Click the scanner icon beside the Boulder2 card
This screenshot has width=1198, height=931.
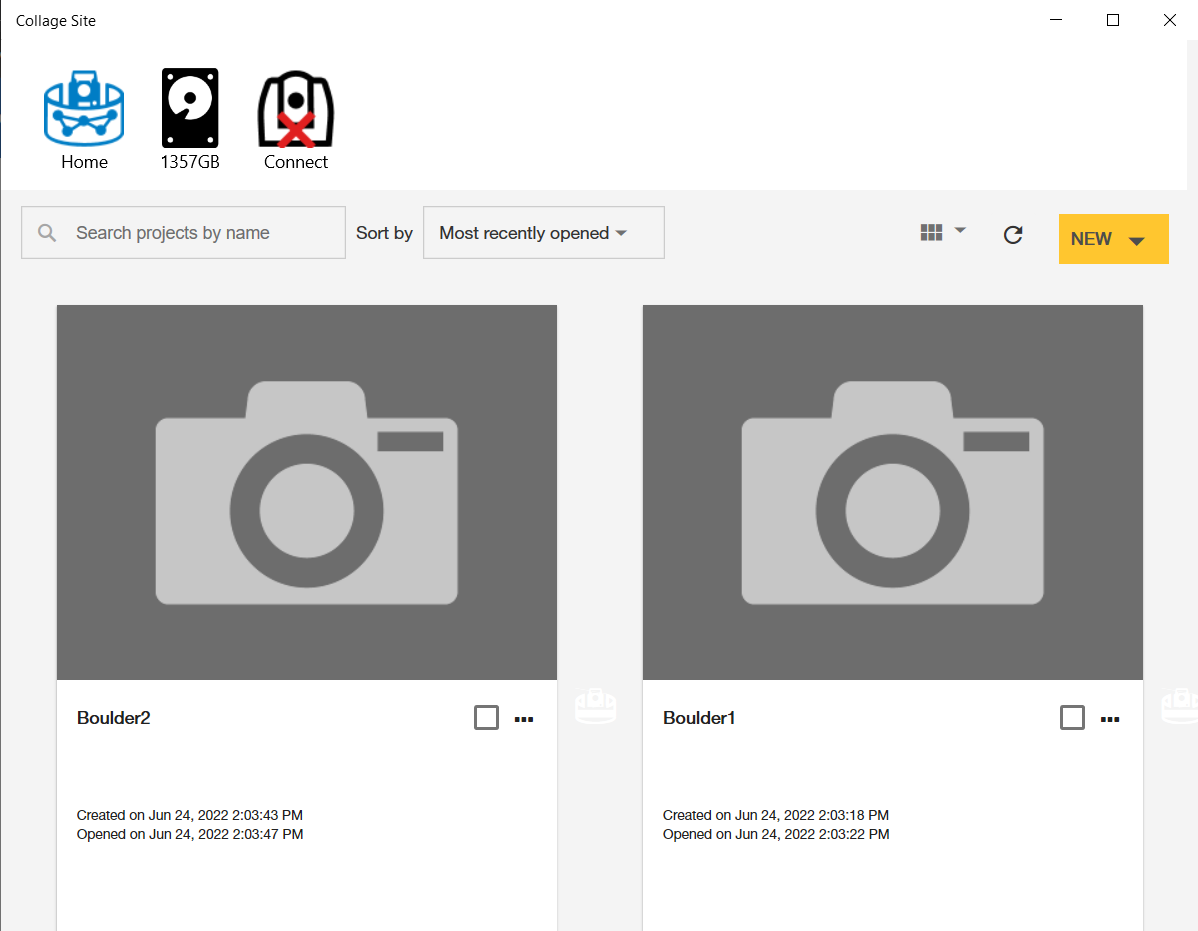pos(595,706)
